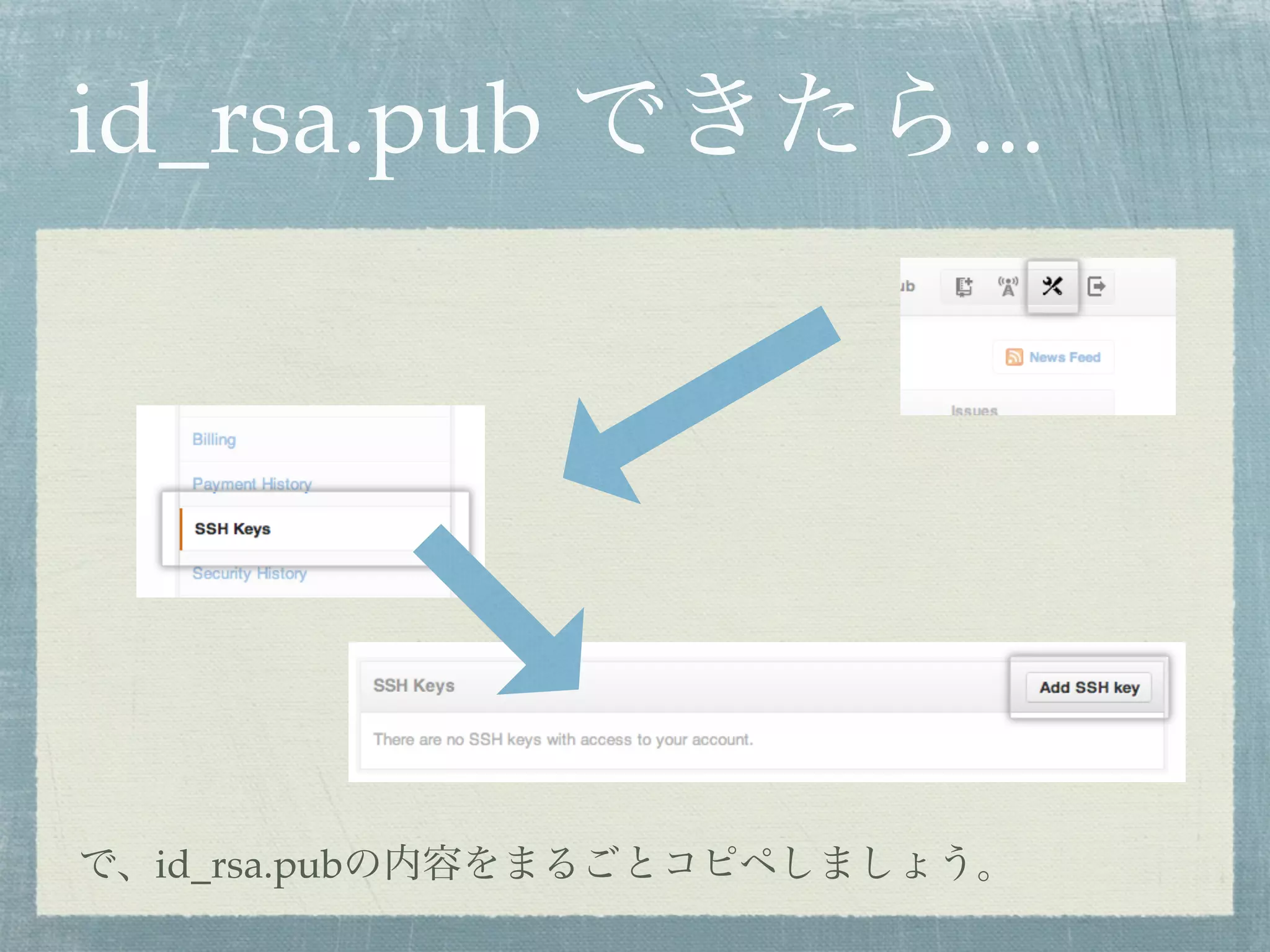Click the Issues tab label
The image size is (1270, 952).
(x=974, y=410)
